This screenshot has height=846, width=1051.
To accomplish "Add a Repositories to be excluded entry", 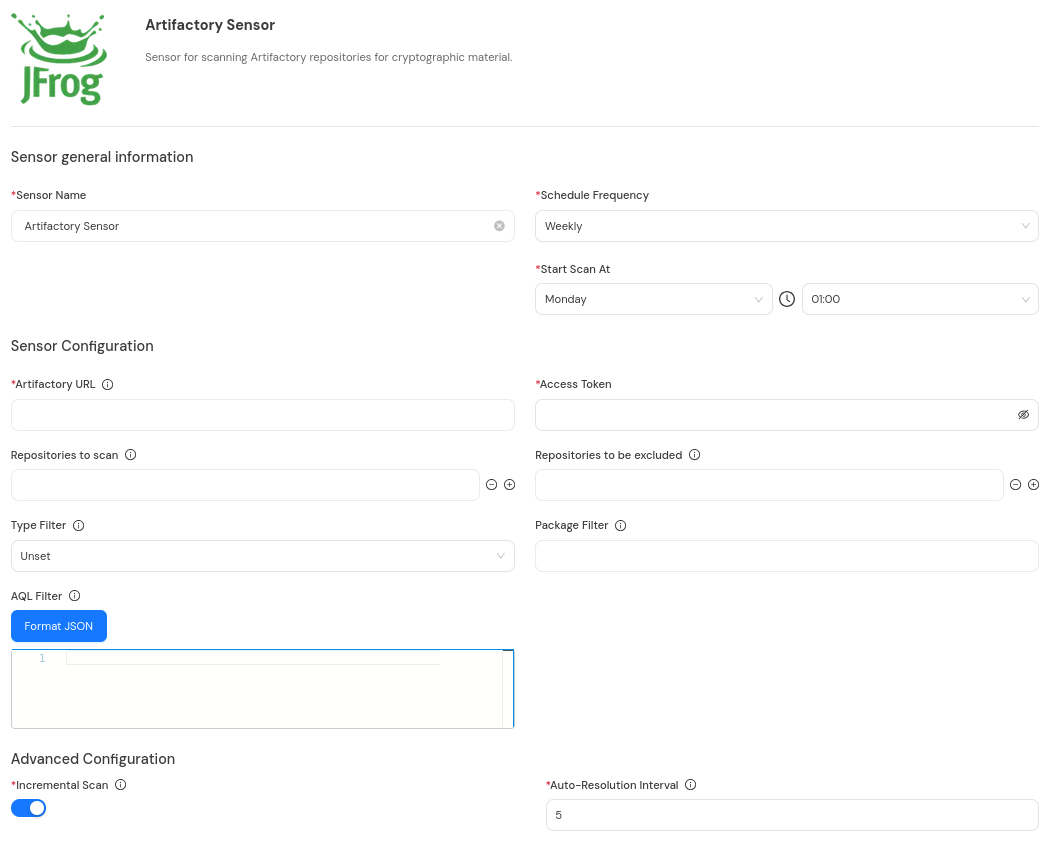I will [x=1034, y=484].
